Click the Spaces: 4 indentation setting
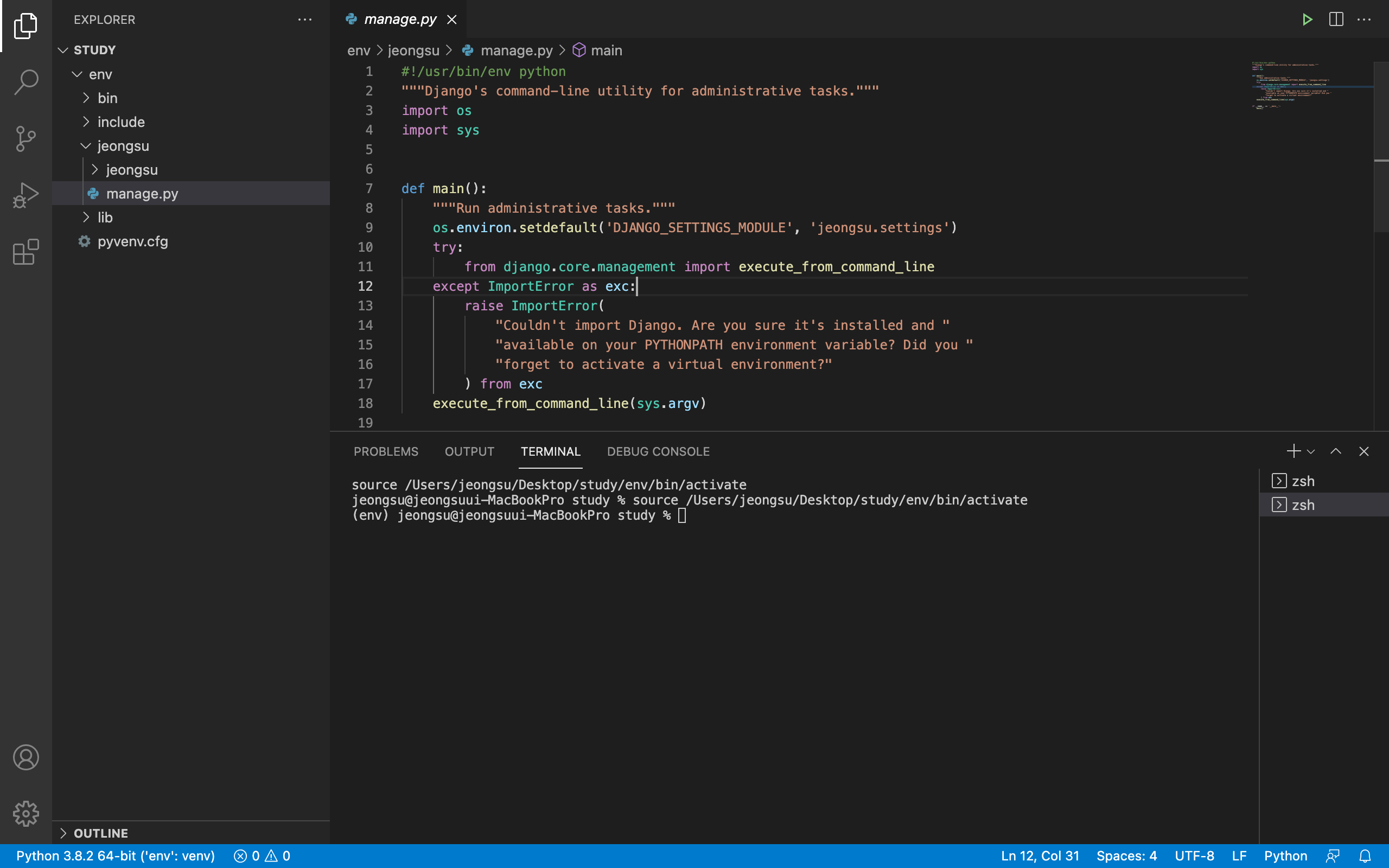This screenshot has height=868, width=1389. [x=1126, y=856]
